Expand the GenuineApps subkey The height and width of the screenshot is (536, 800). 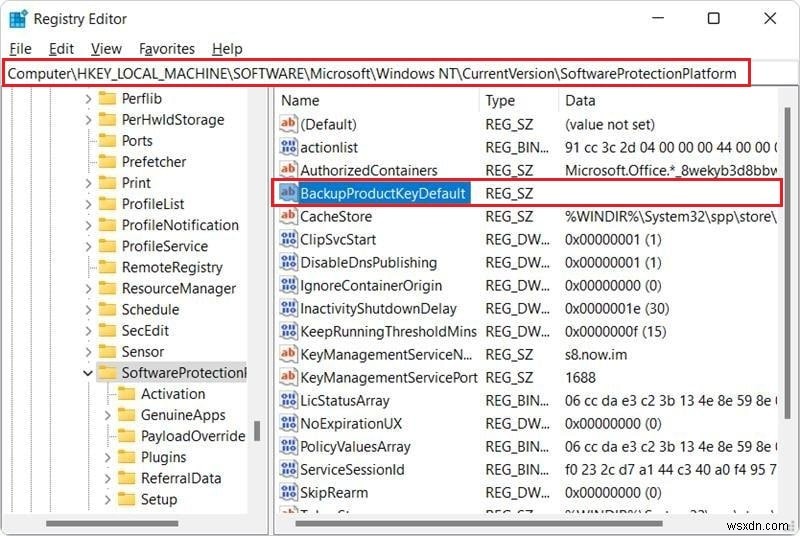[107, 415]
